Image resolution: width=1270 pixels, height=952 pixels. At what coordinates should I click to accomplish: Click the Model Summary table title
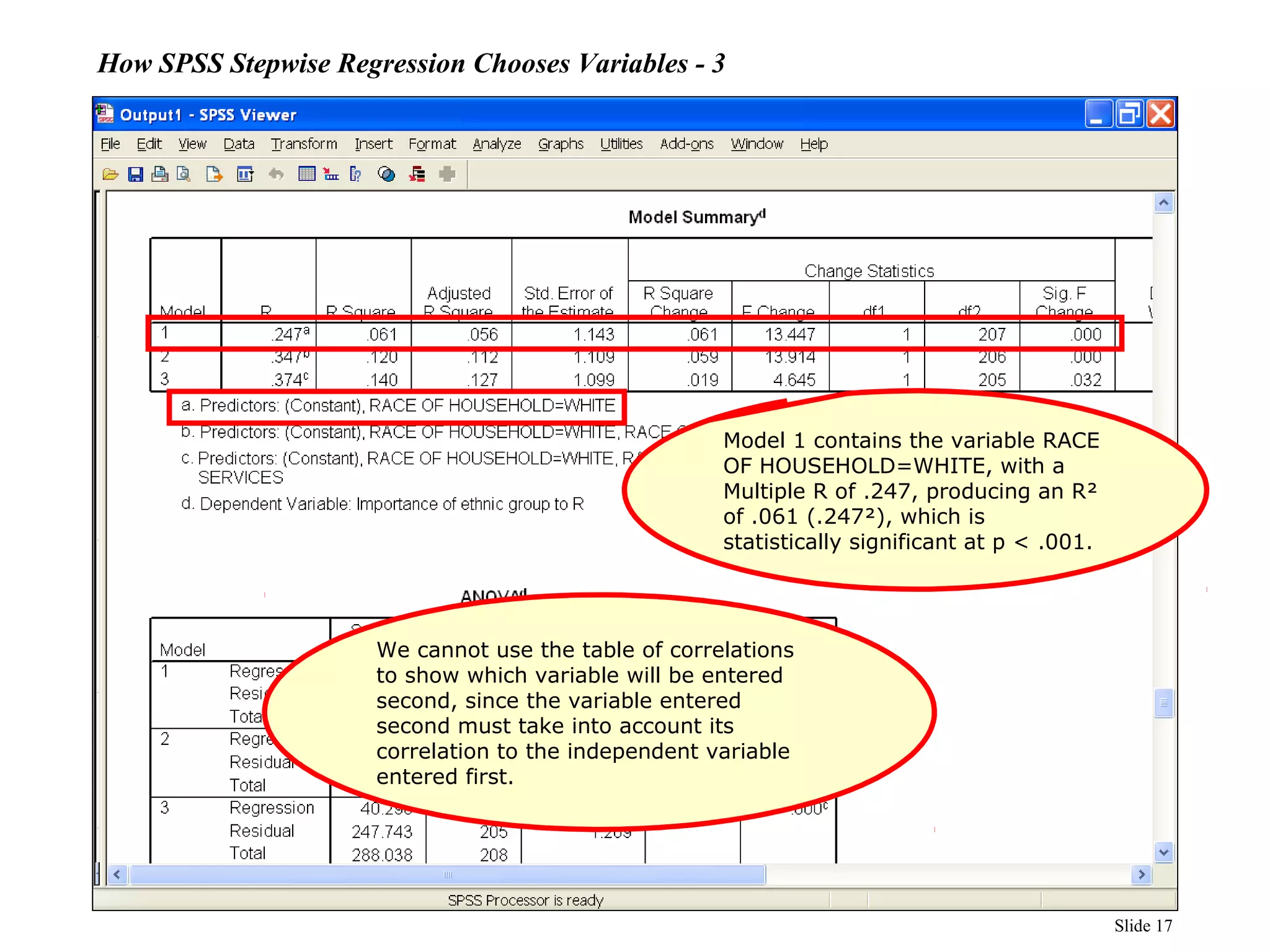pos(697,217)
